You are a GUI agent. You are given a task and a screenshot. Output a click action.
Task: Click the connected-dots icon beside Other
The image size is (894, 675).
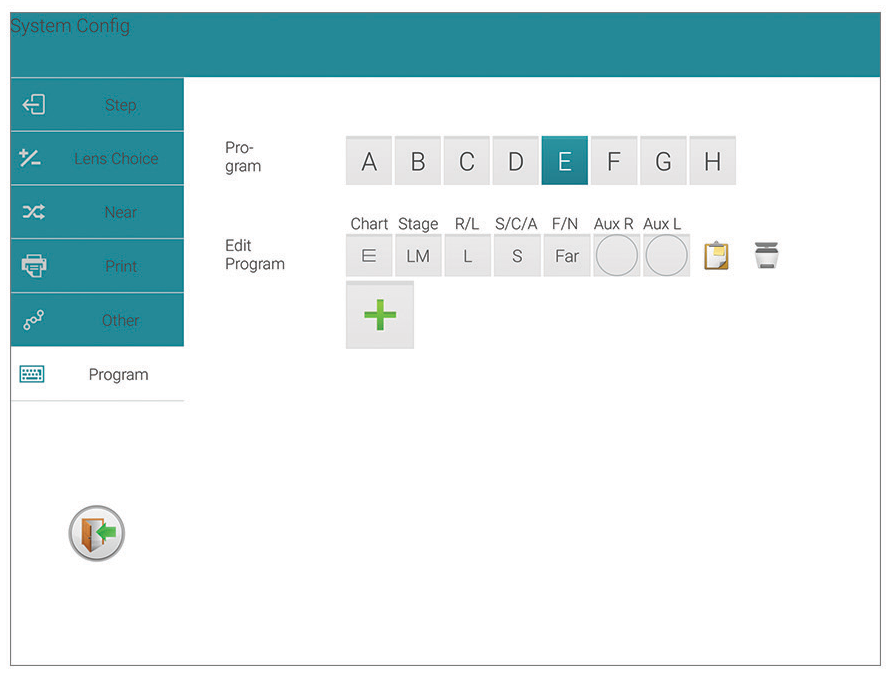[x=33, y=320]
